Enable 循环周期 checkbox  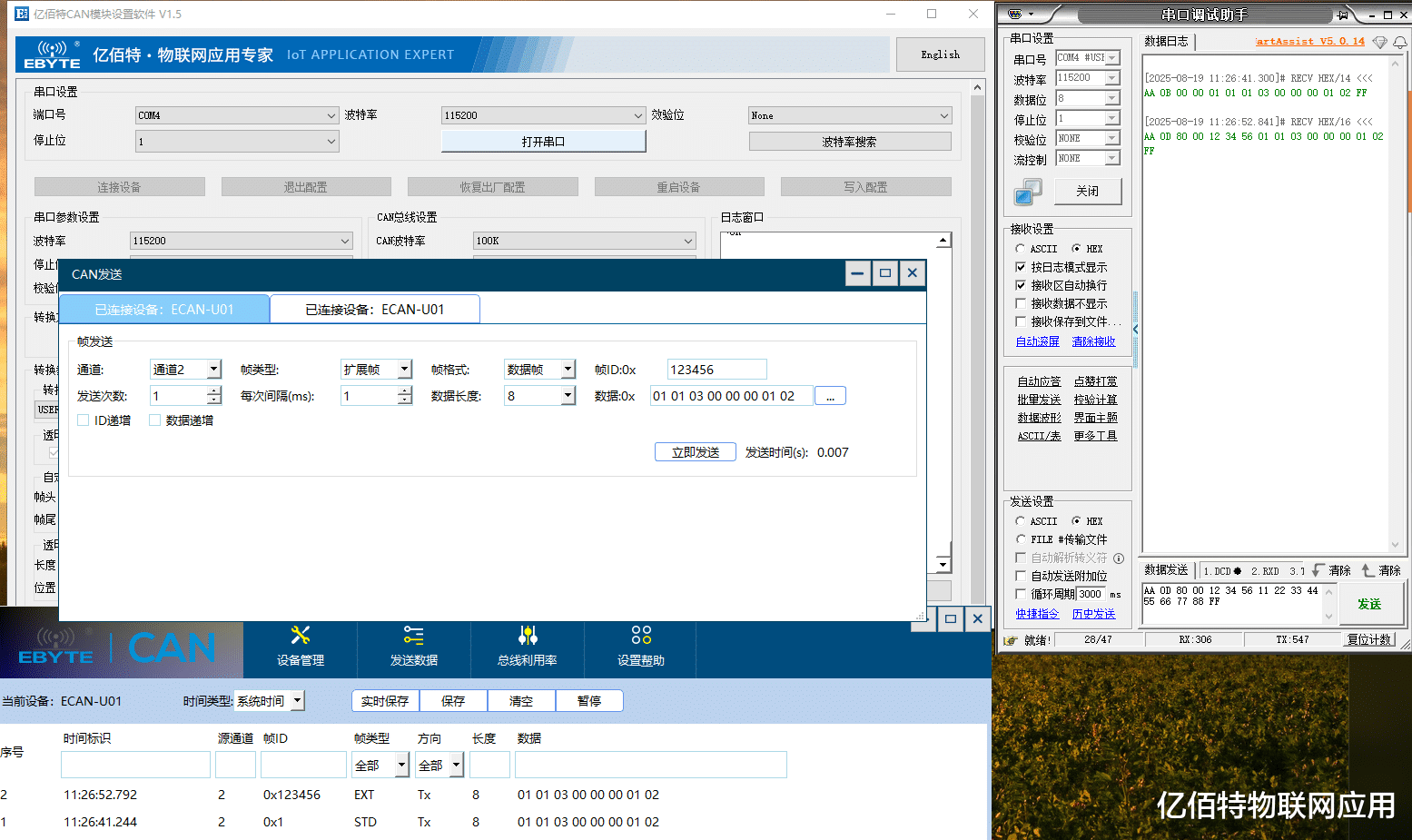click(1021, 594)
